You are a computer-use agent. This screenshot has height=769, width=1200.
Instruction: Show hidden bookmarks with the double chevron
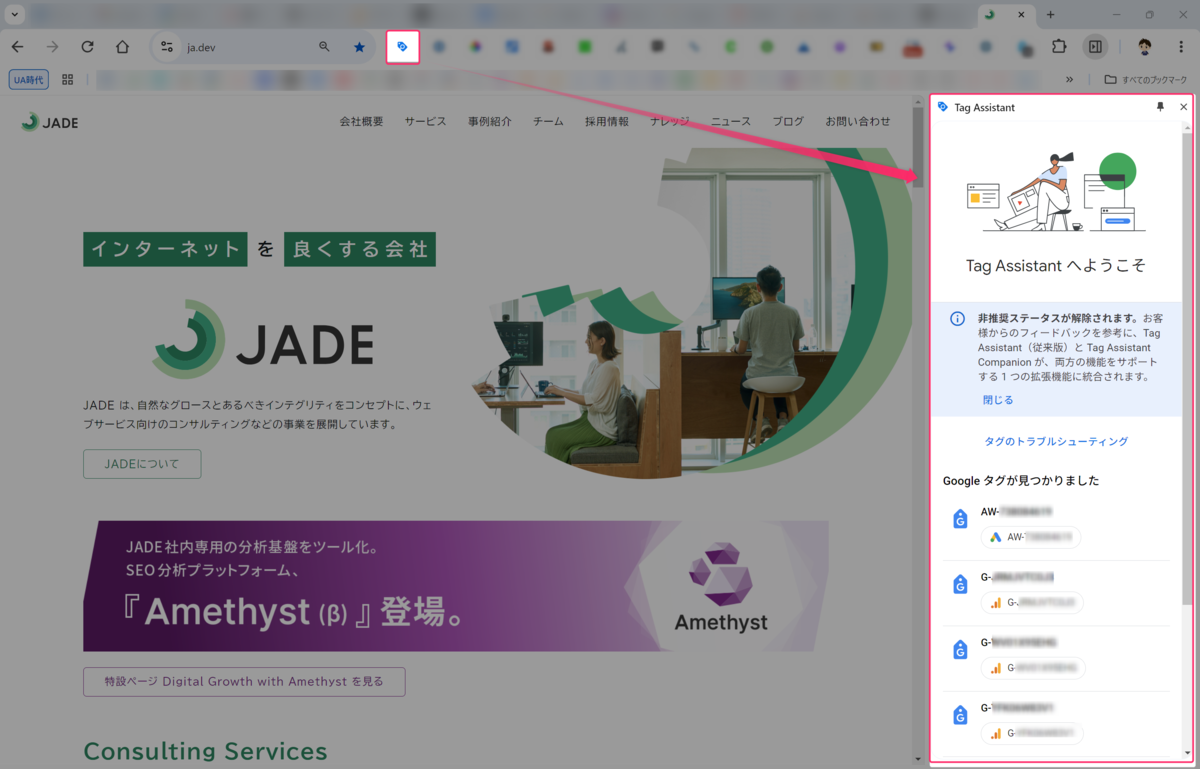[1069, 80]
